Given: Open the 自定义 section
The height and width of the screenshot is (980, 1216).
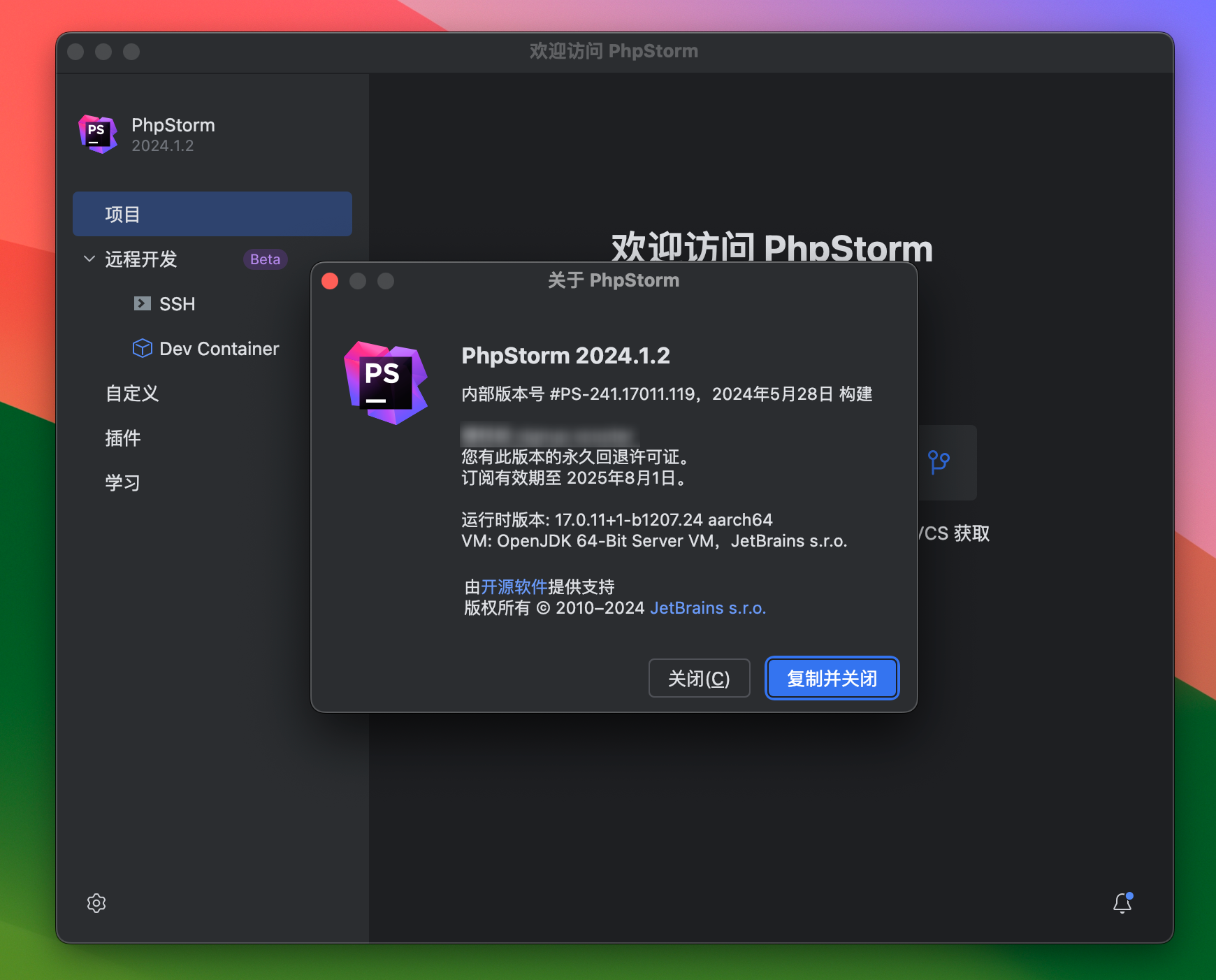Looking at the screenshot, I should pos(131,394).
